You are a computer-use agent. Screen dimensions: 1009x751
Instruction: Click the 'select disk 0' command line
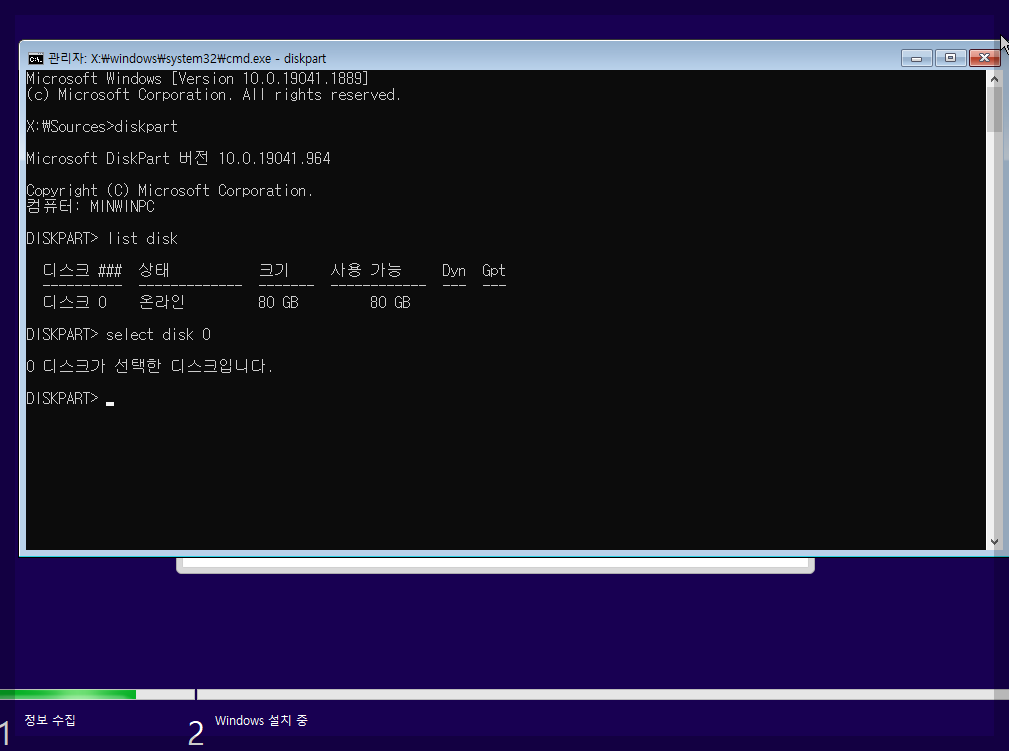(118, 335)
